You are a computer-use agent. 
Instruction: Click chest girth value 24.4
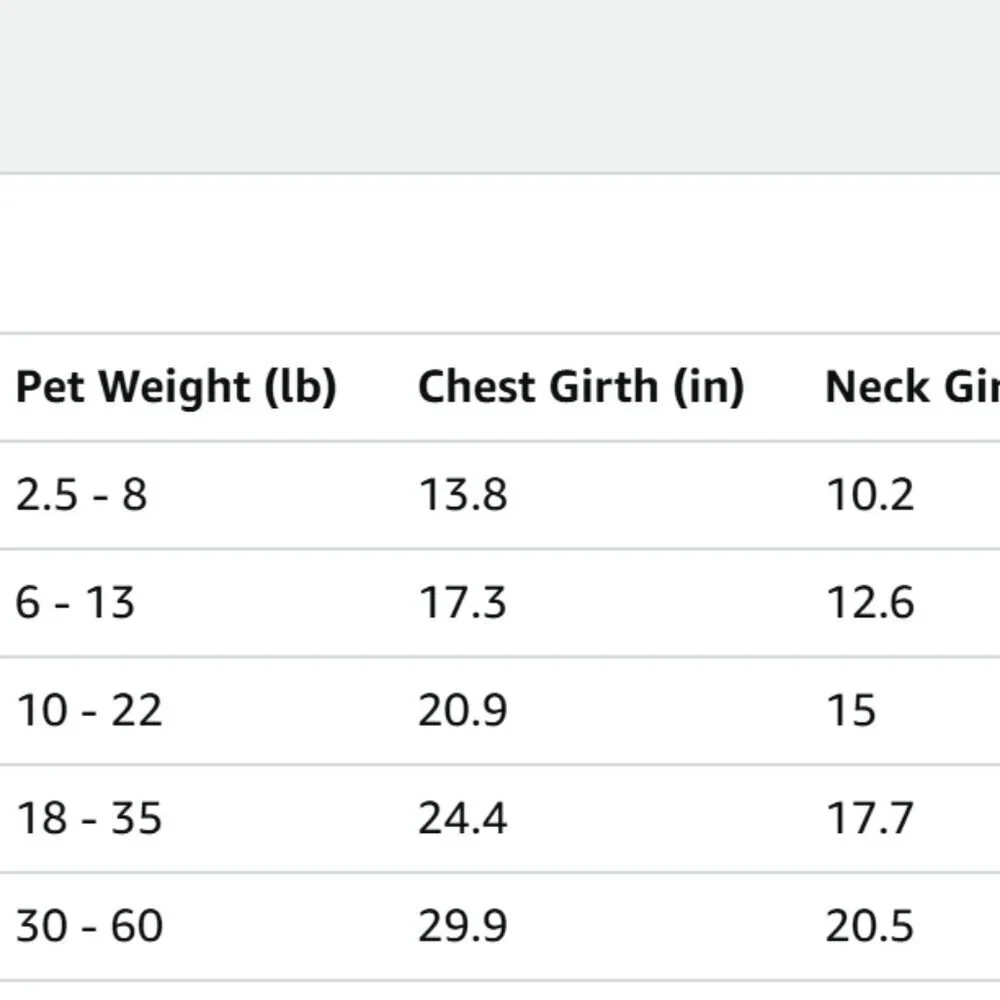(x=463, y=818)
